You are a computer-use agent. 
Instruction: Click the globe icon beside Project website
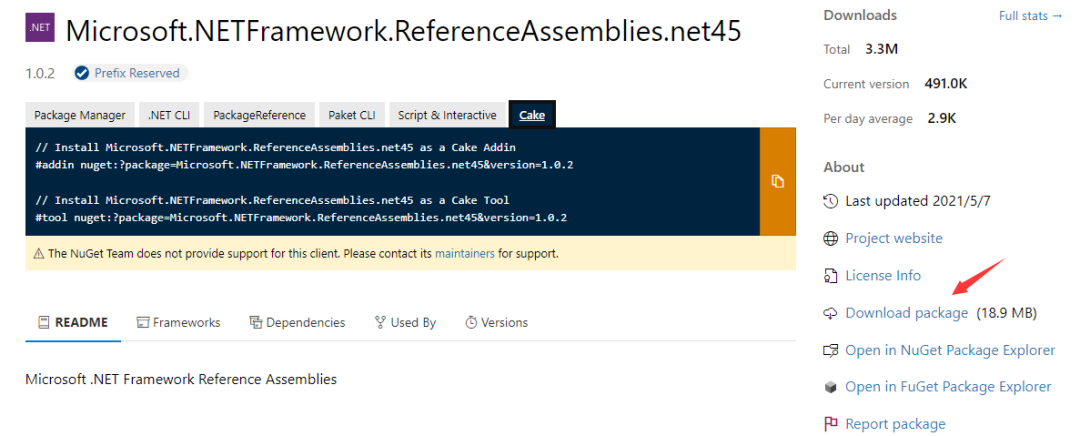click(x=831, y=238)
